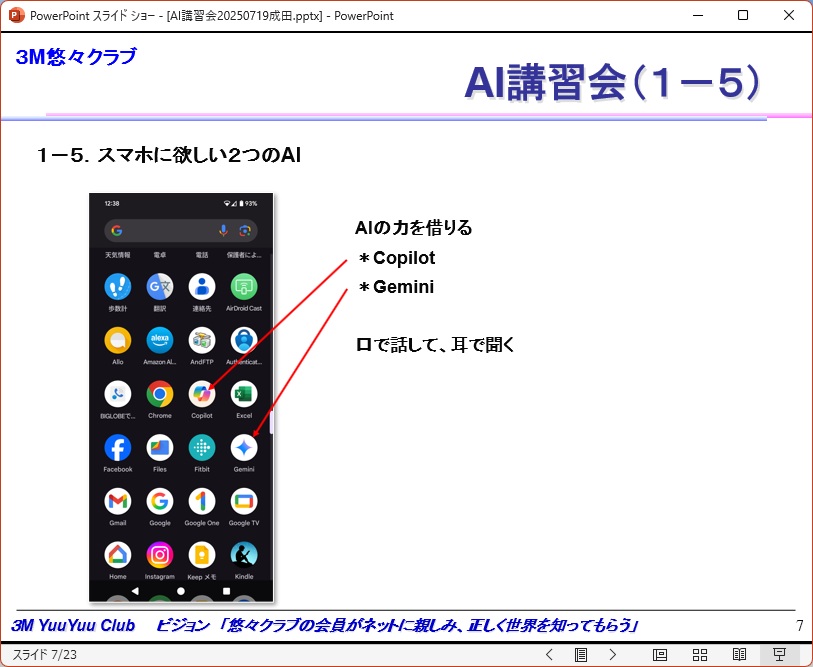Click the PowerPoint app icon in title bar
This screenshot has height=667, width=813.
pos(15,15)
